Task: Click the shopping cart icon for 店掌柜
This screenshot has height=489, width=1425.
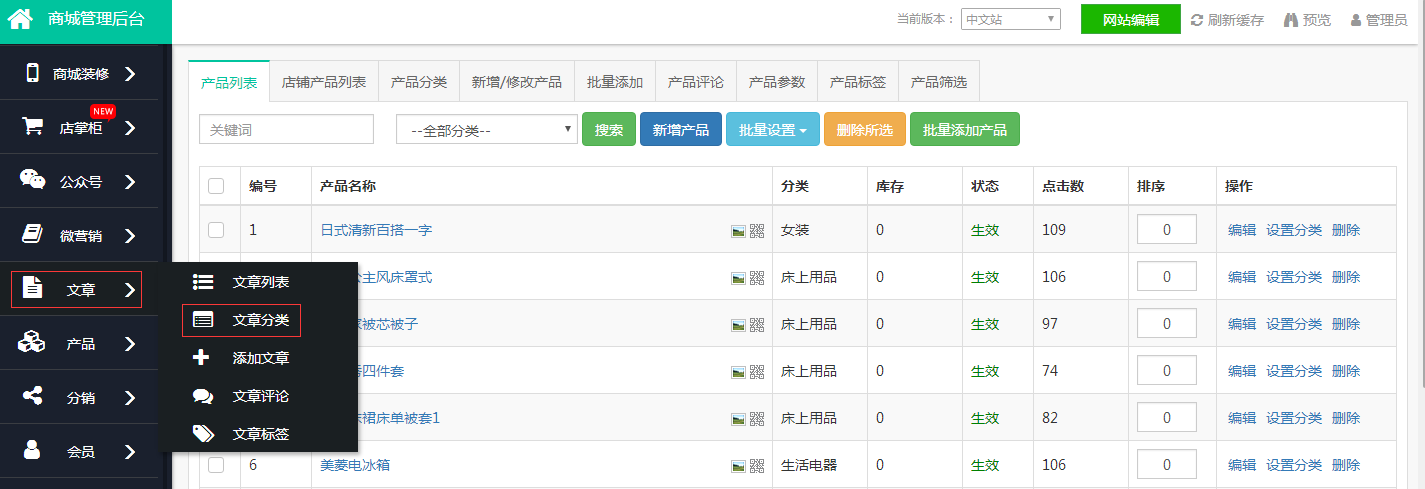Action: (33, 127)
